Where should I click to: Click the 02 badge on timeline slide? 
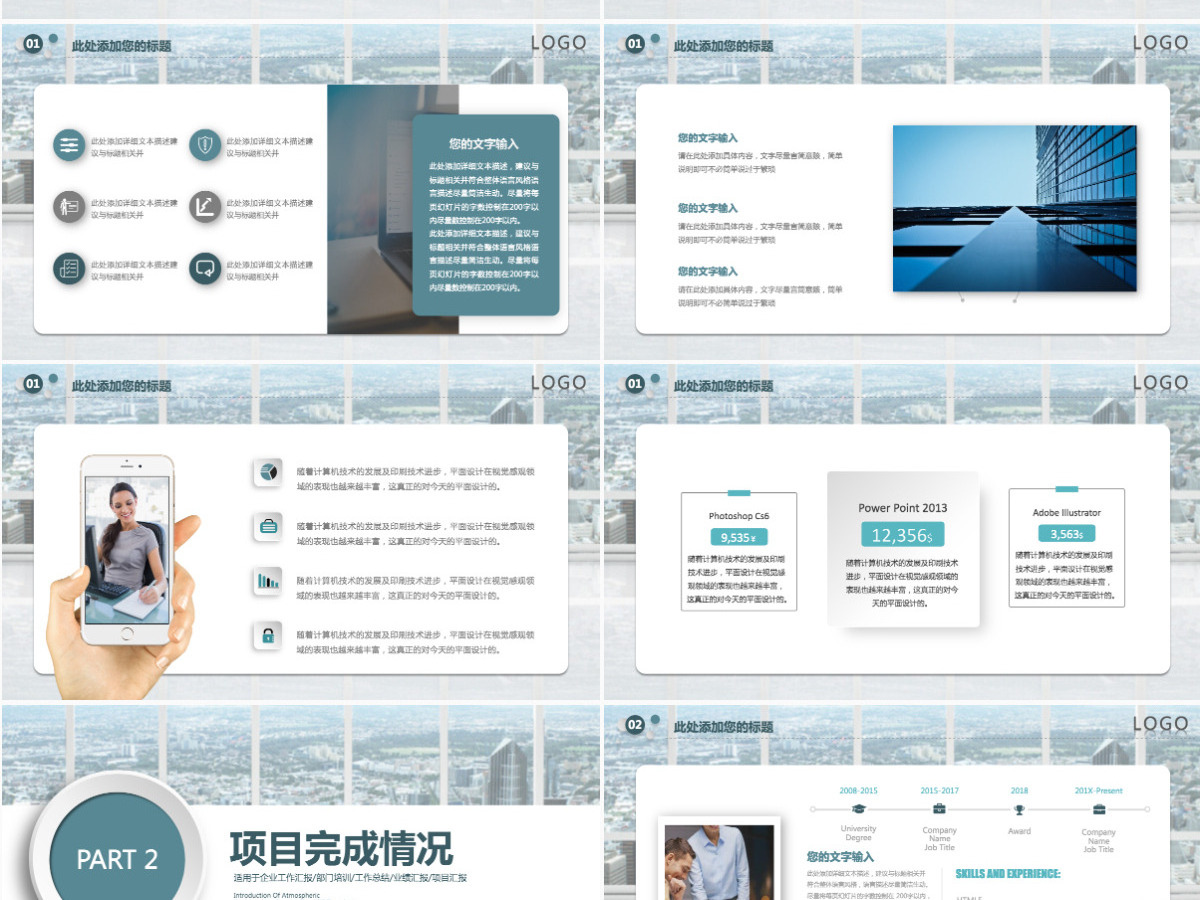[x=635, y=725]
